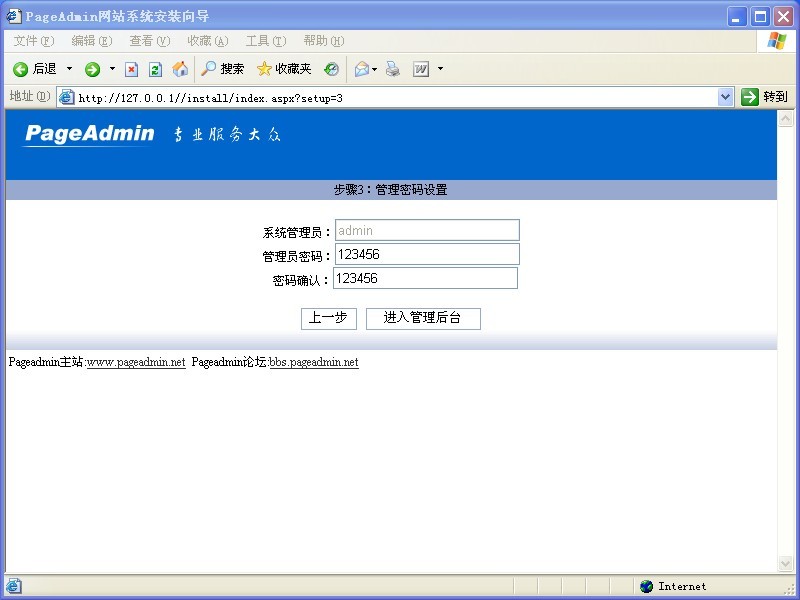Click the green Forward arrow button
800x600 pixels.
92,69
